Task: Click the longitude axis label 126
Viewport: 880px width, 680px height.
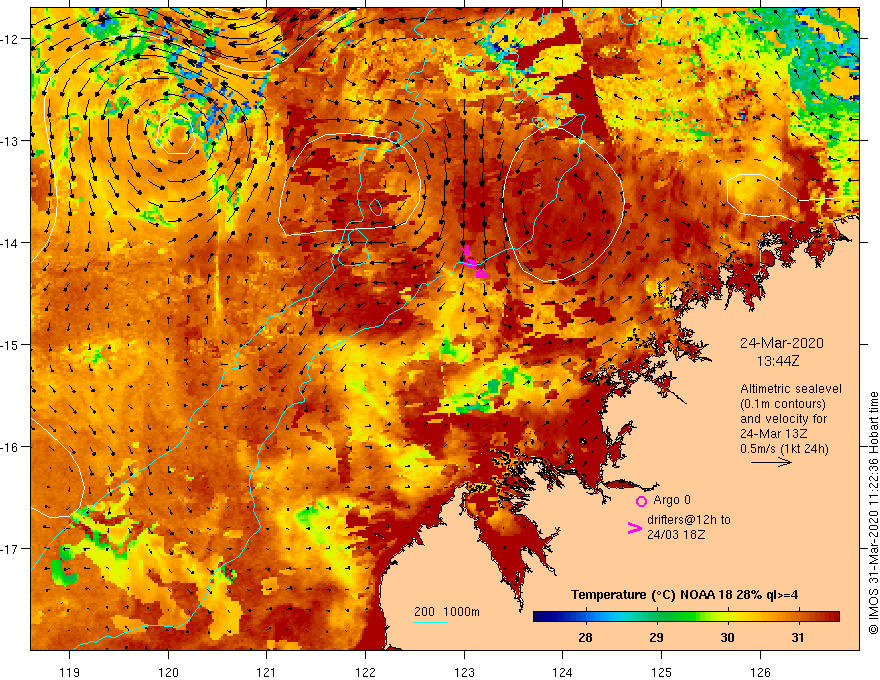Action: pos(760,672)
